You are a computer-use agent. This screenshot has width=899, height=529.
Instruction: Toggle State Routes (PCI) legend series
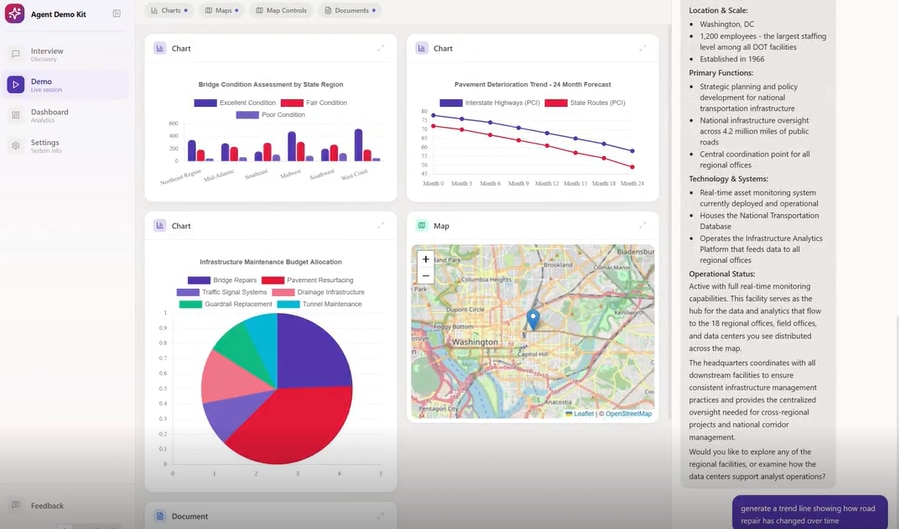pos(585,103)
